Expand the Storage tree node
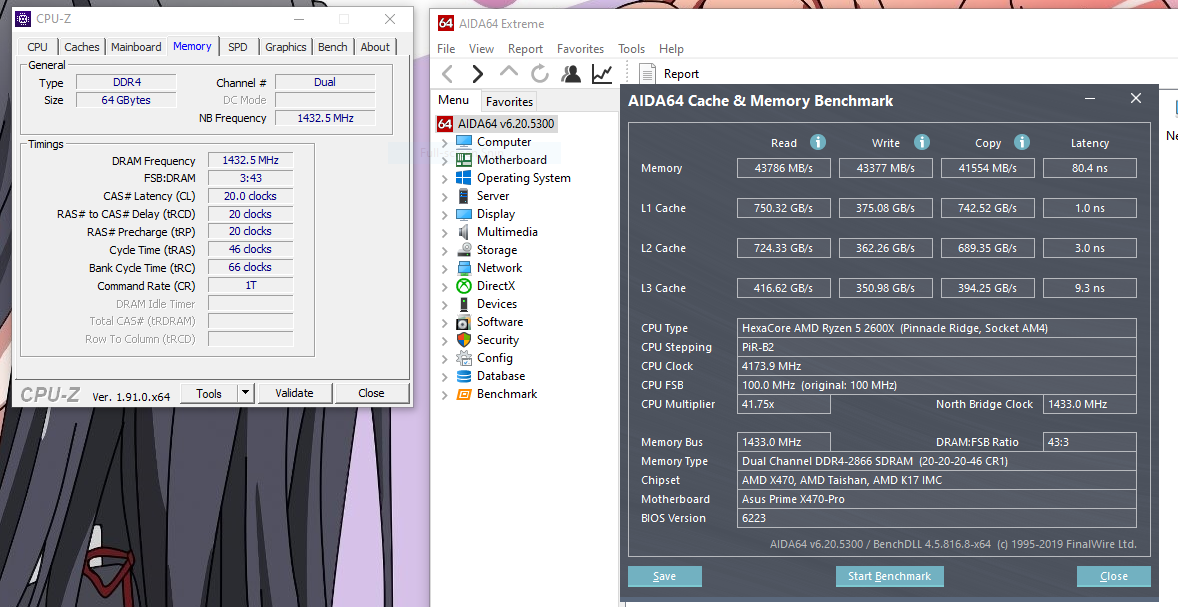1178x607 pixels. tap(445, 251)
